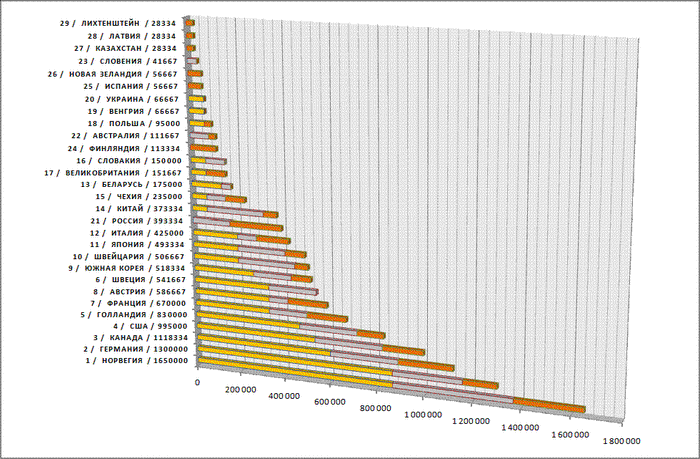Select the 0 origin axis value
The width and height of the screenshot is (700, 459).
197,383
